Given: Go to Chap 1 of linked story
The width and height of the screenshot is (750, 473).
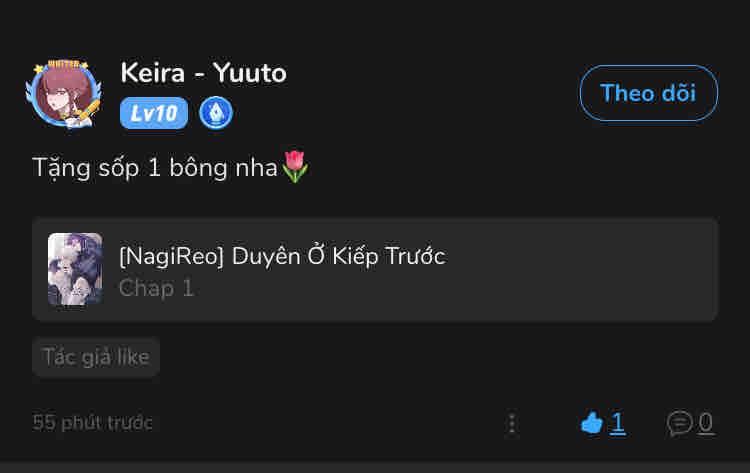Looking at the screenshot, I should tap(157, 288).
